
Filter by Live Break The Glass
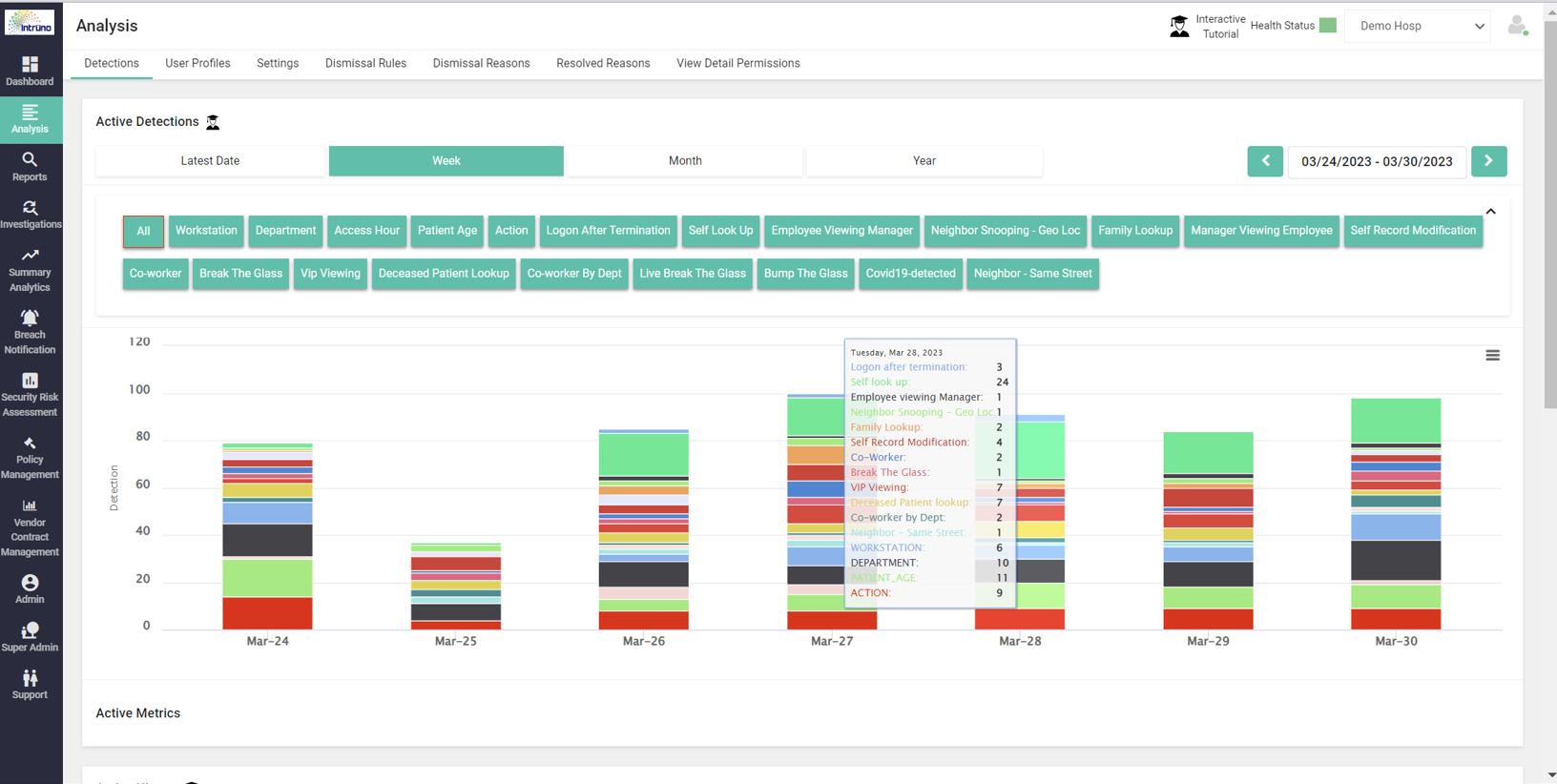693,274
